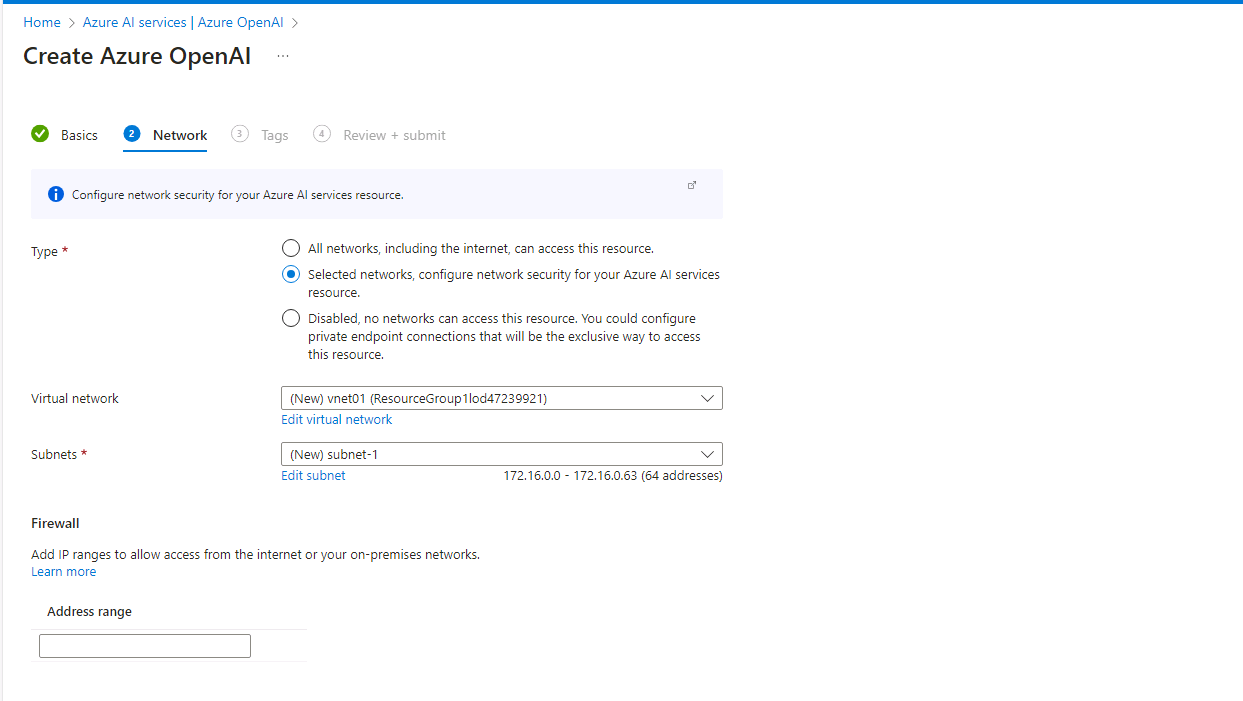
Task: Choose the Selected networks radio button
Action: point(291,274)
